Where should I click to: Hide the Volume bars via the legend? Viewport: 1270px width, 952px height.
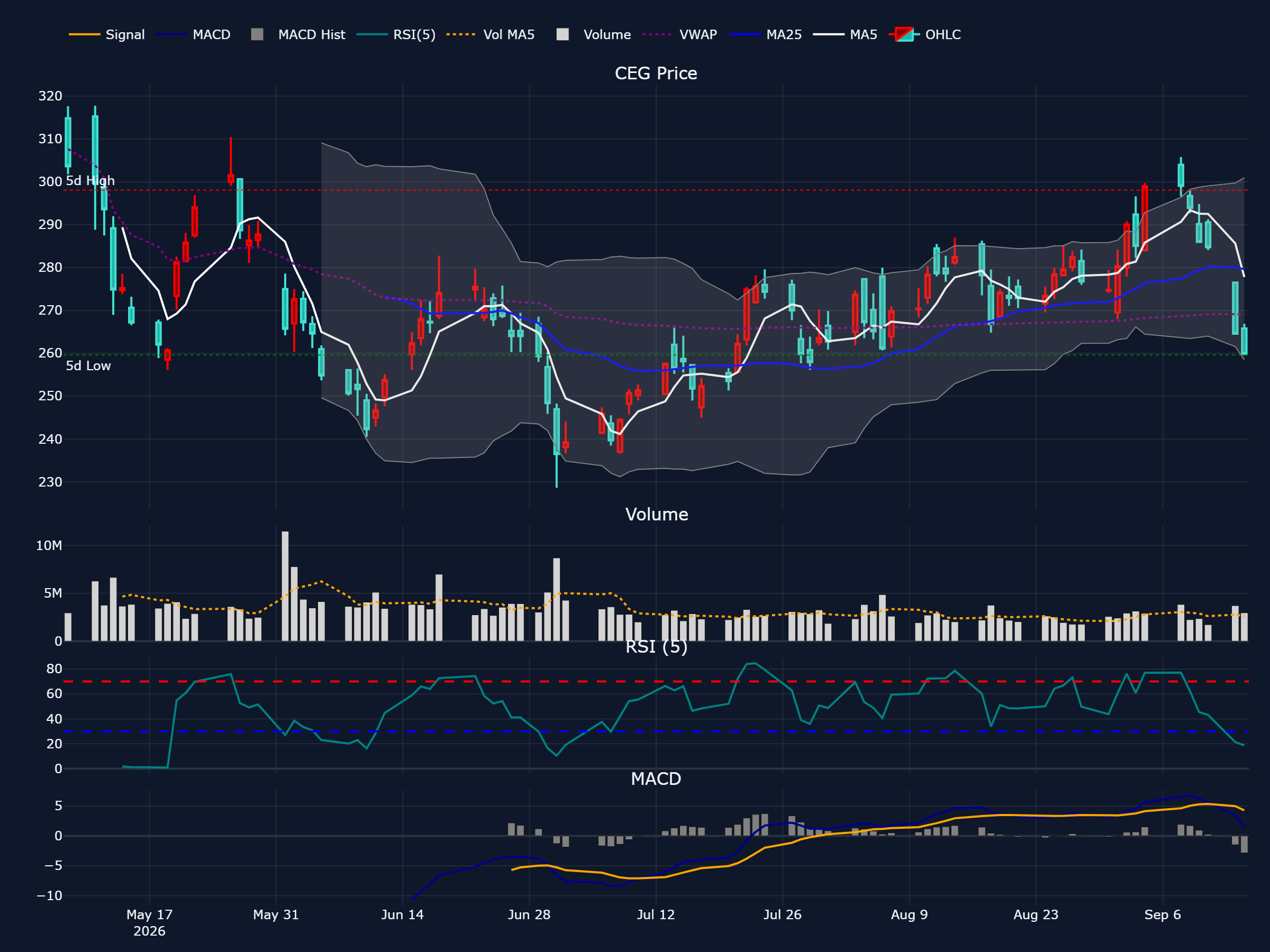pyautogui.click(x=594, y=34)
